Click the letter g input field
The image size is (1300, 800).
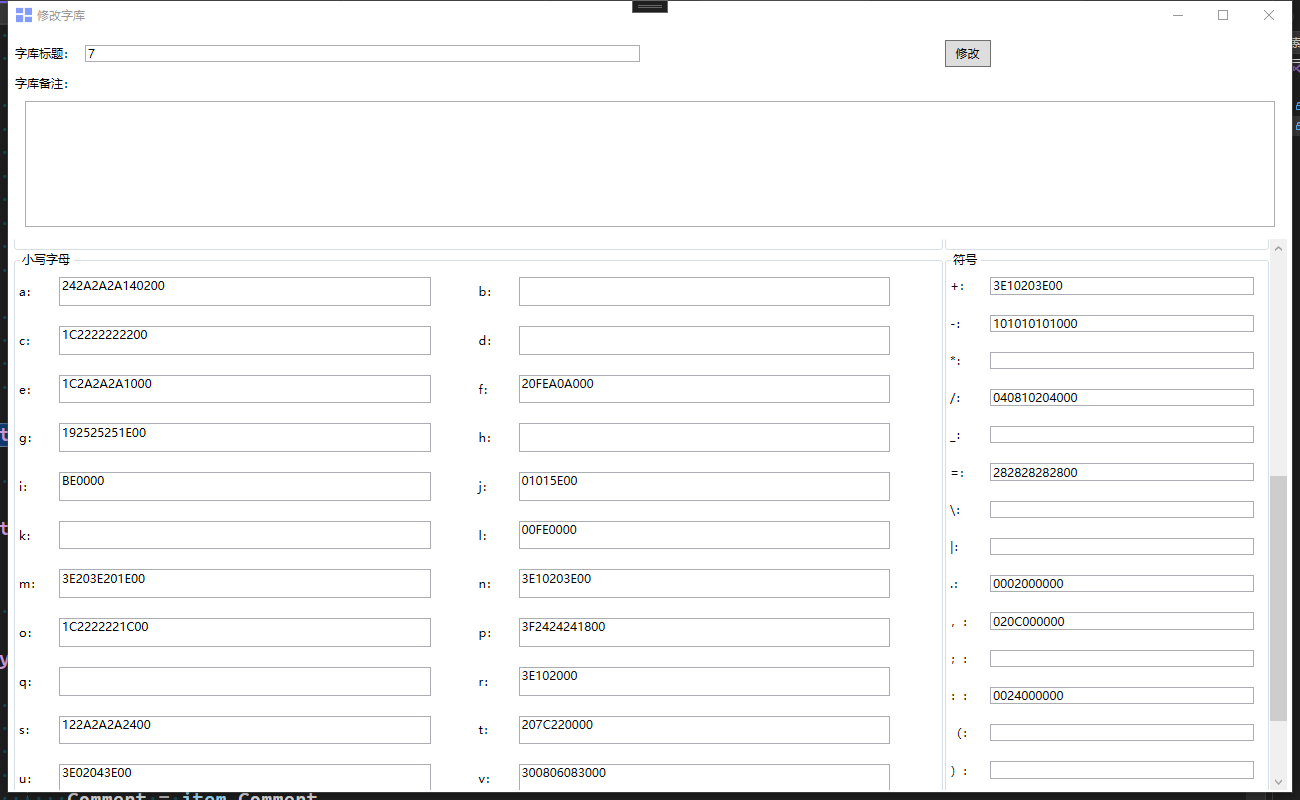245,437
